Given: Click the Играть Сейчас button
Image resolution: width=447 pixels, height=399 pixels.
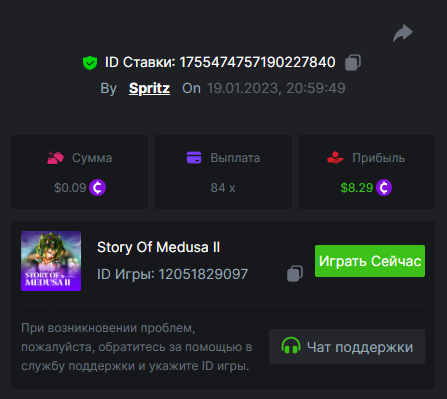Looking at the screenshot, I should (x=370, y=261).
